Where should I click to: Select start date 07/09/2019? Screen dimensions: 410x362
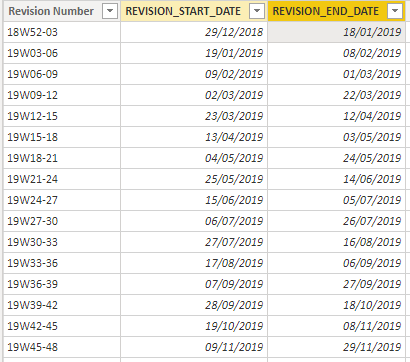pyautogui.click(x=194, y=284)
